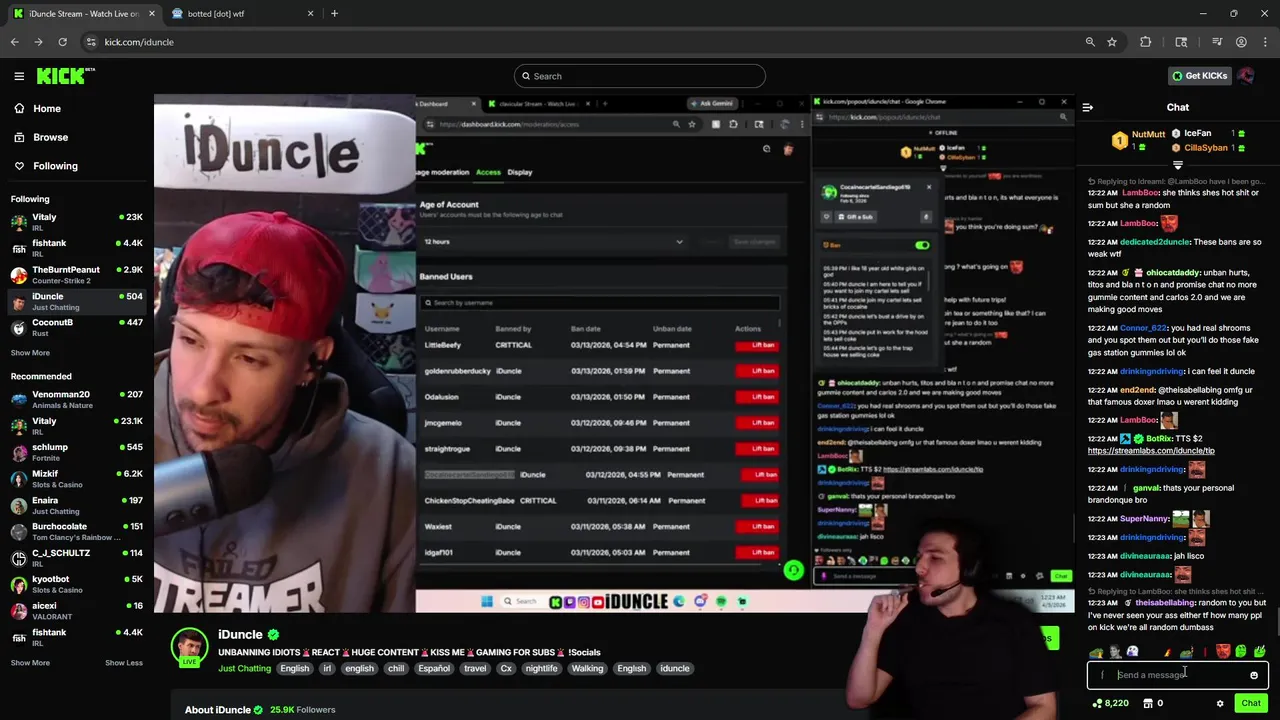Click the Cx tag
The height and width of the screenshot is (720, 1280).
[x=506, y=668]
